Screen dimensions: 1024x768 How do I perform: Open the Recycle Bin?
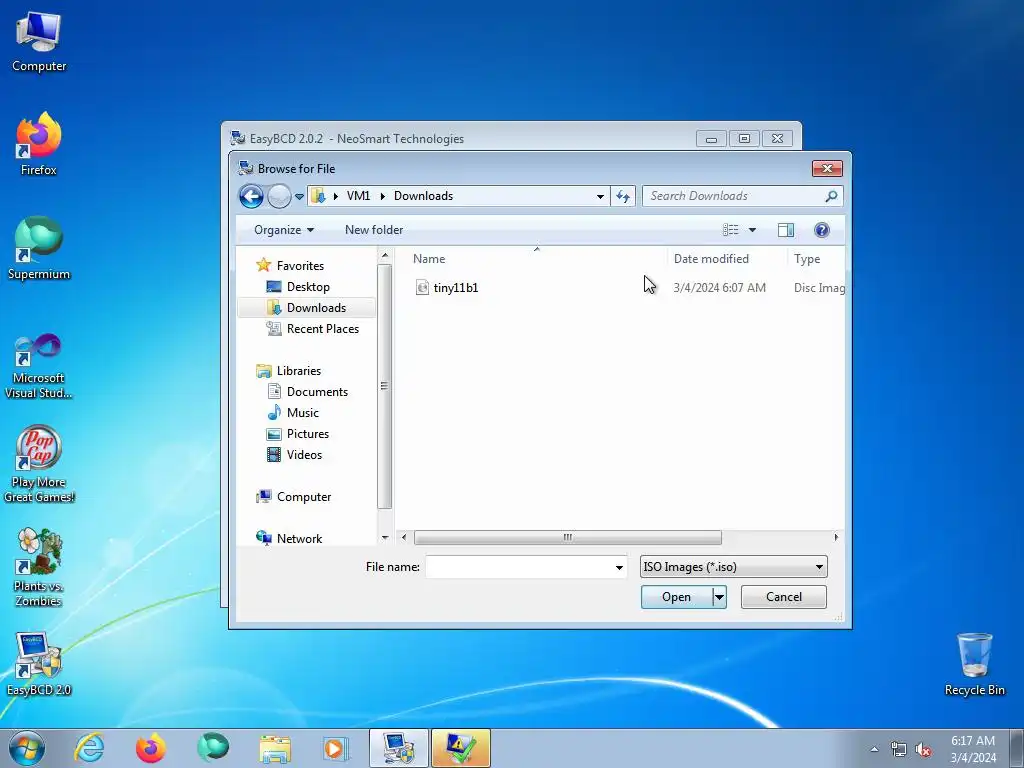974,664
